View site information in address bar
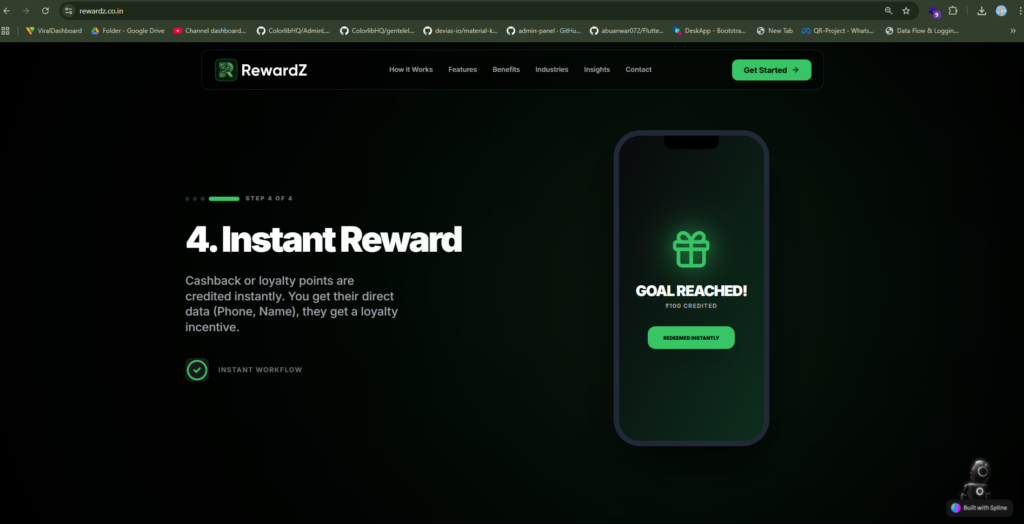Image resolution: width=1024 pixels, height=524 pixels. click(x=69, y=11)
